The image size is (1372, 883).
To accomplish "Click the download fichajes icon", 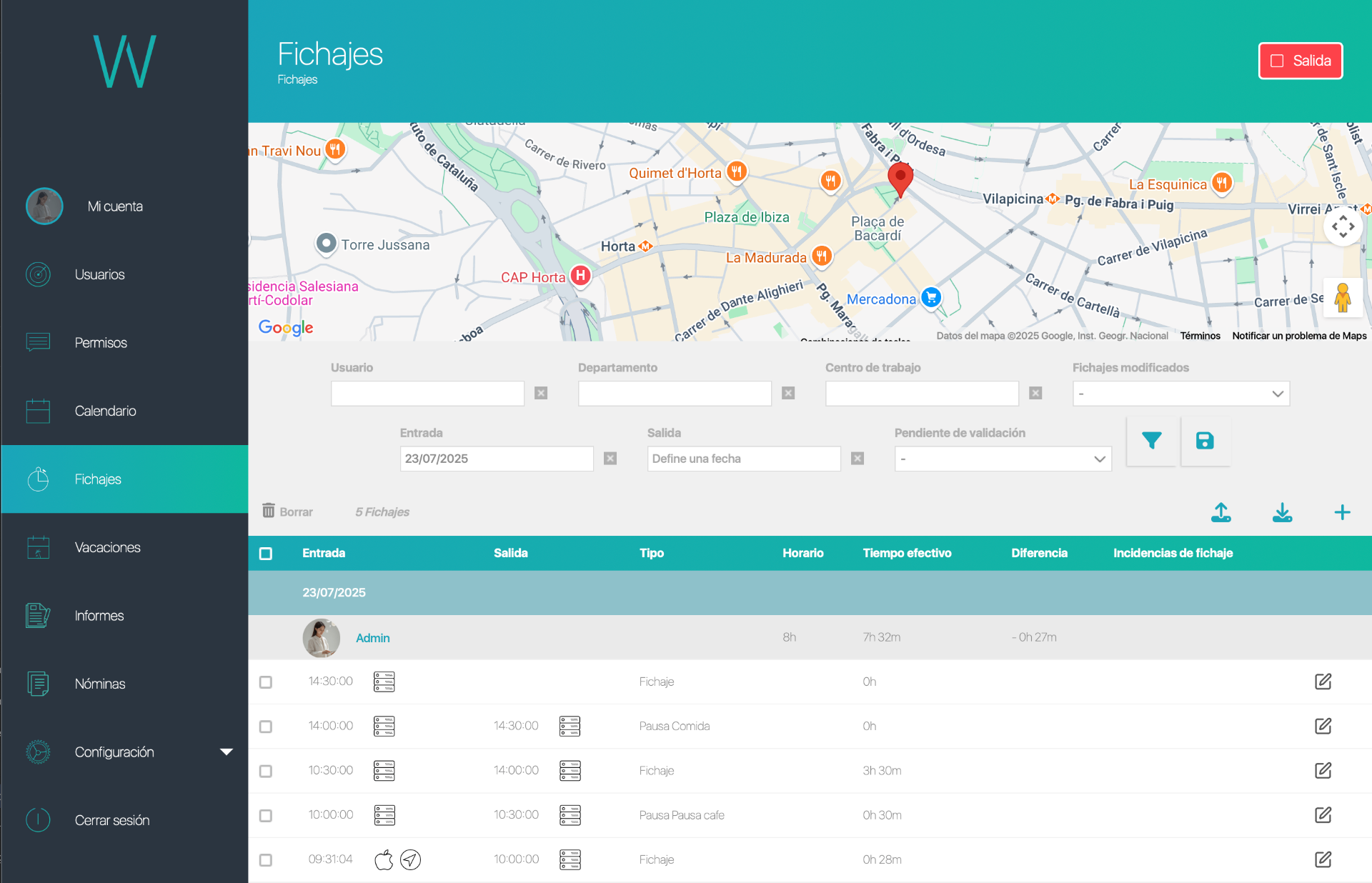I will tap(1282, 512).
